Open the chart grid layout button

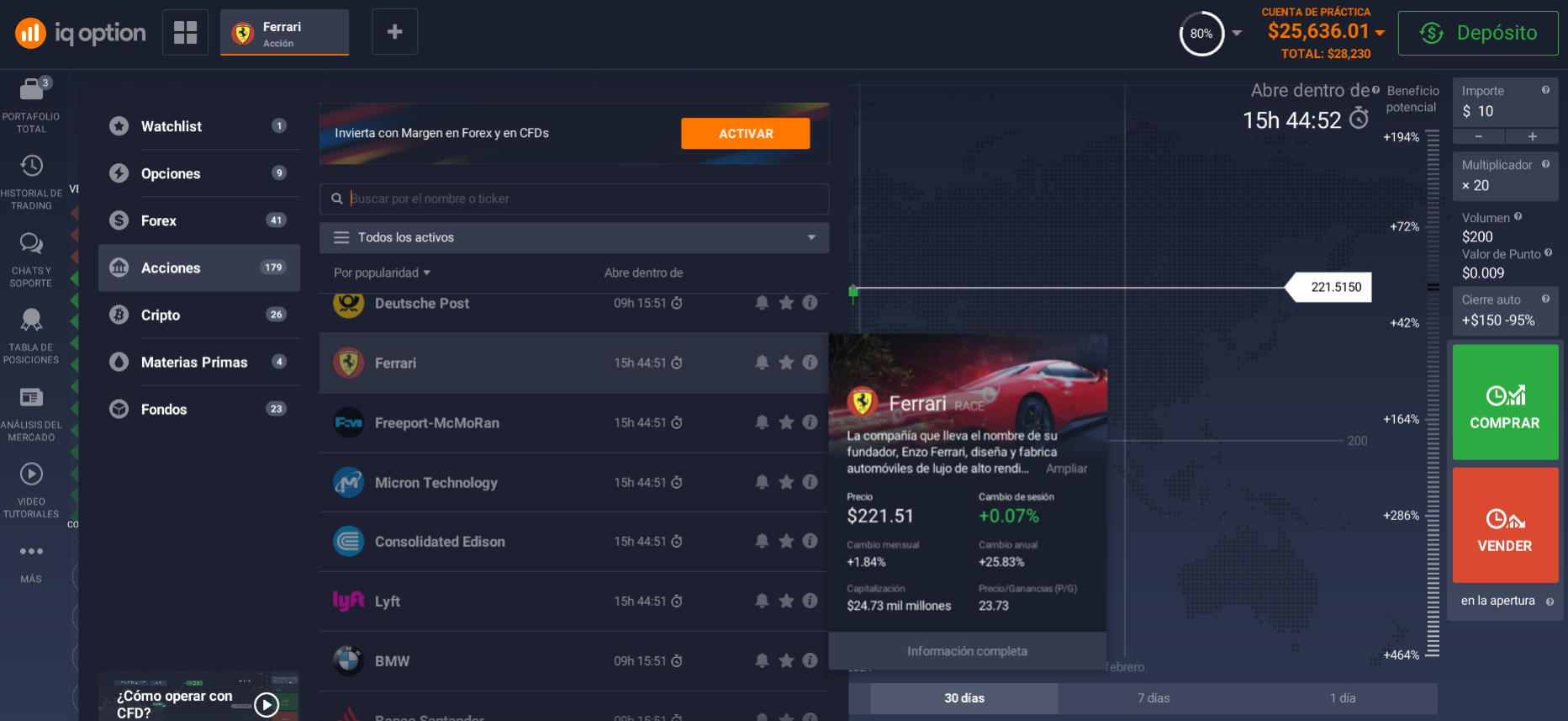click(x=185, y=32)
